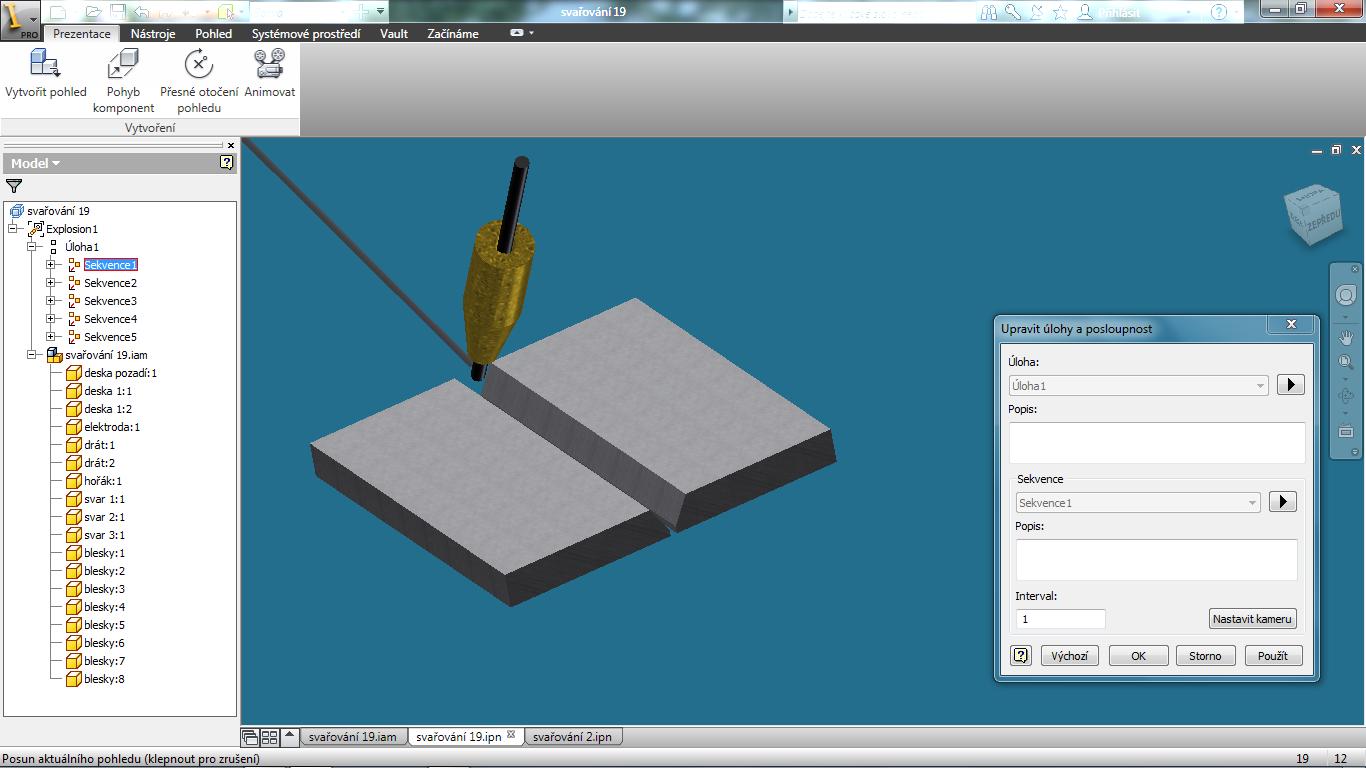Image resolution: width=1366 pixels, height=768 pixels.
Task: Open the steering wheel on navigation bar
Action: [1346, 297]
